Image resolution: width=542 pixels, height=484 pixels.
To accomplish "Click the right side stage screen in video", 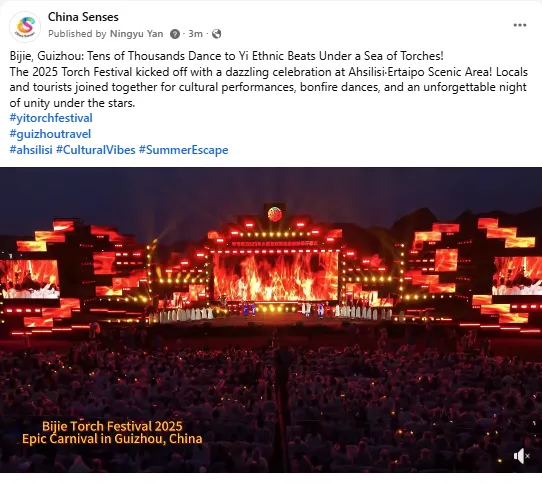I will (x=517, y=276).
